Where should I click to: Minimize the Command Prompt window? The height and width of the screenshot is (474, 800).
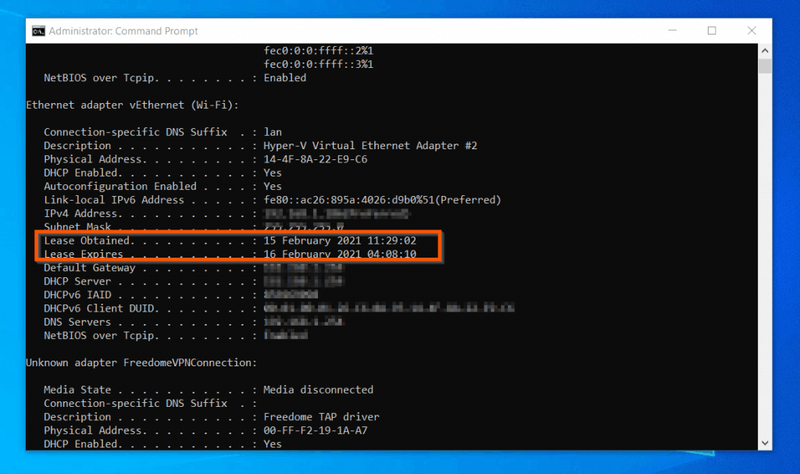click(x=672, y=31)
